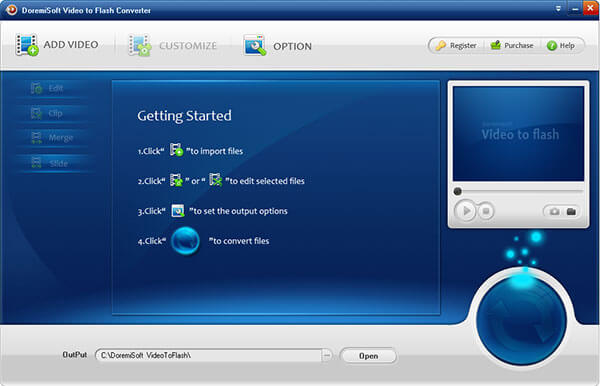Image resolution: width=600 pixels, height=386 pixels.
Task: Click the Merge sidebar icon
Action: click(x=36, y=138)
